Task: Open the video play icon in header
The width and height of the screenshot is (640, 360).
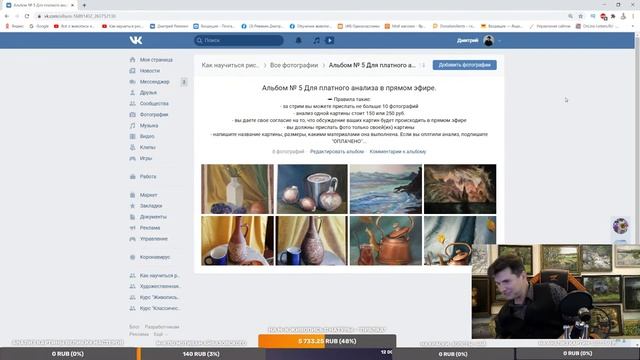Action: click(330, 40)
